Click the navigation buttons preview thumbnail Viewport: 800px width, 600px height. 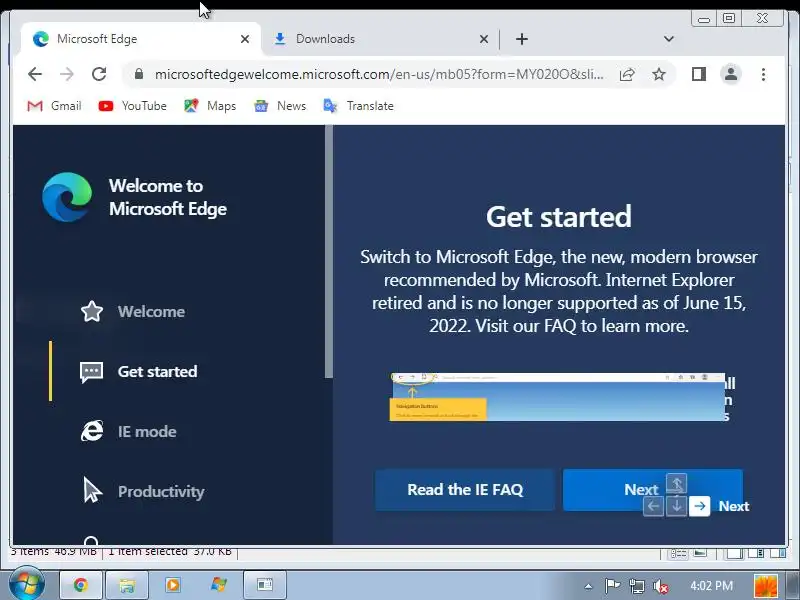(x=557, y=397)
